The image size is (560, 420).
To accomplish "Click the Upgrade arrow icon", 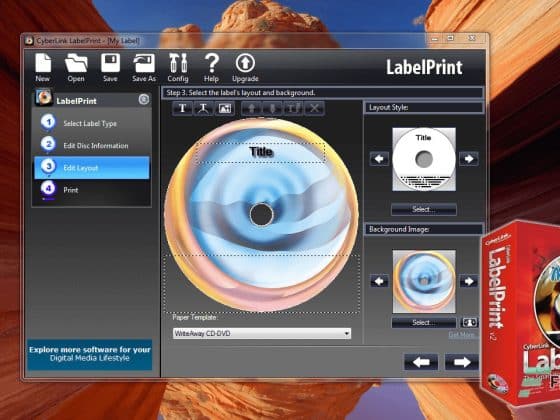I will coord(245,68).
